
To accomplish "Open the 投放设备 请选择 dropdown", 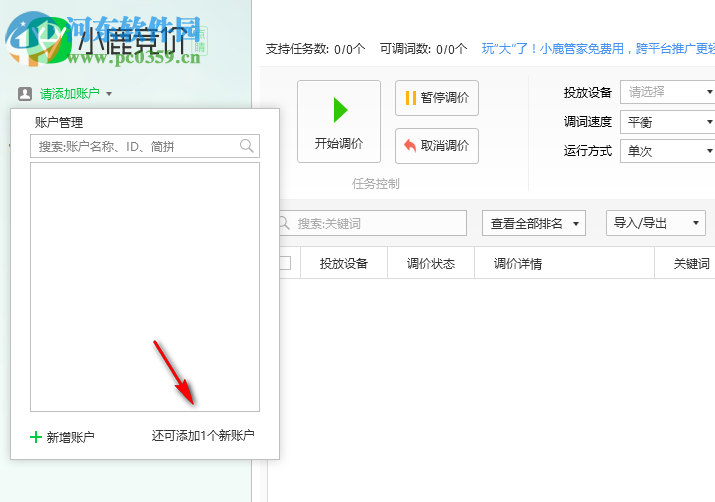I will [x=668, y=93].
